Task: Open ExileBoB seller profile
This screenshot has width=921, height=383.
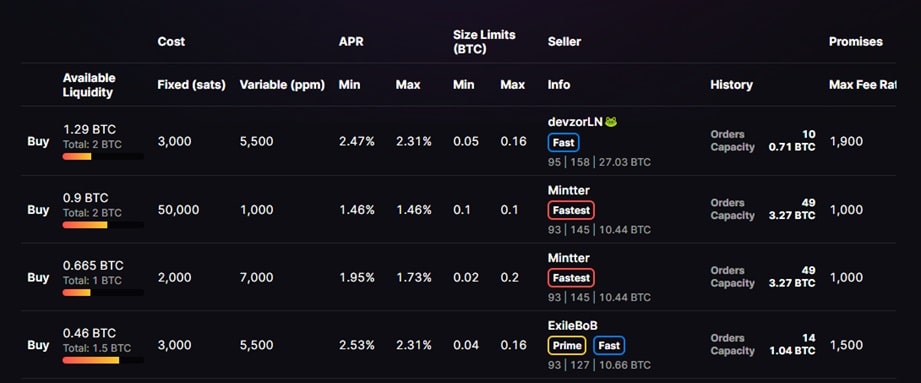Action: (573, 325)
